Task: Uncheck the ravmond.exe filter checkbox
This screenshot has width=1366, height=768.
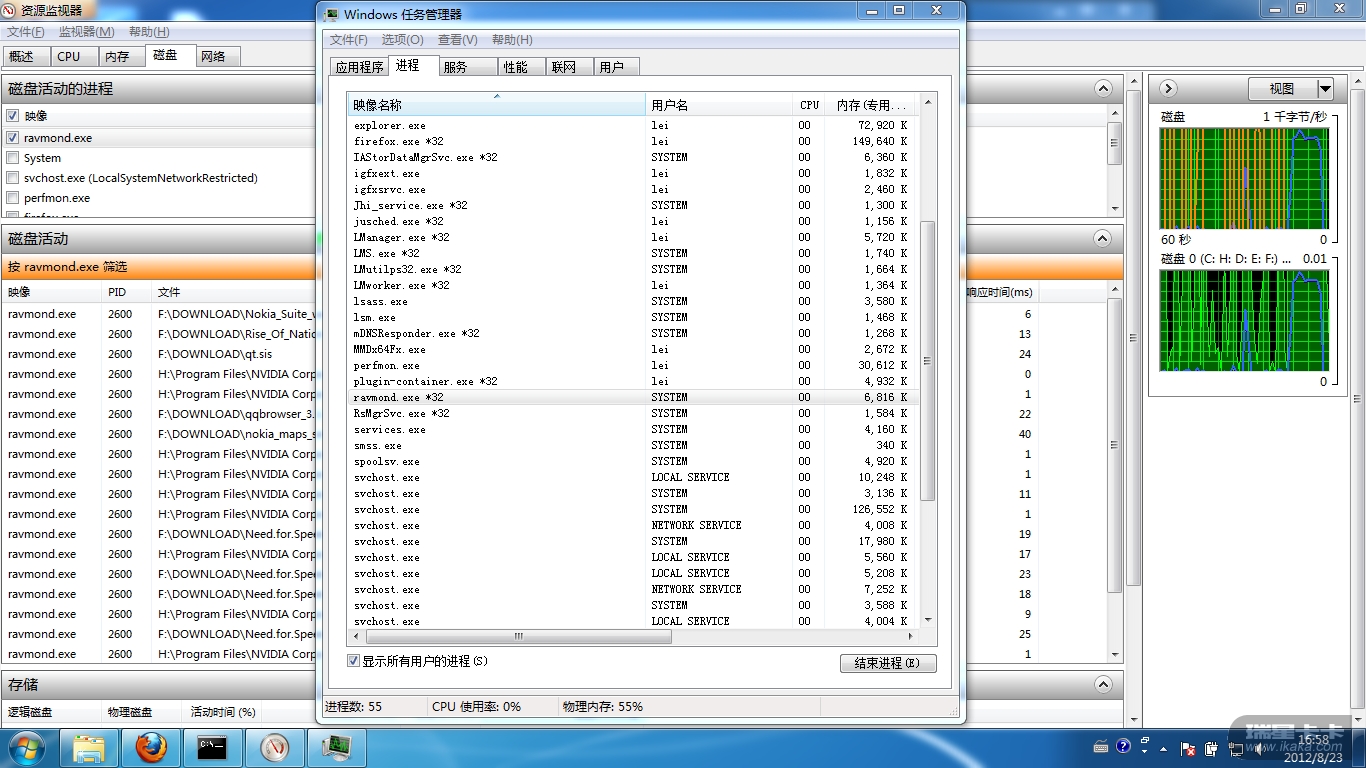Action: [12, 138]
